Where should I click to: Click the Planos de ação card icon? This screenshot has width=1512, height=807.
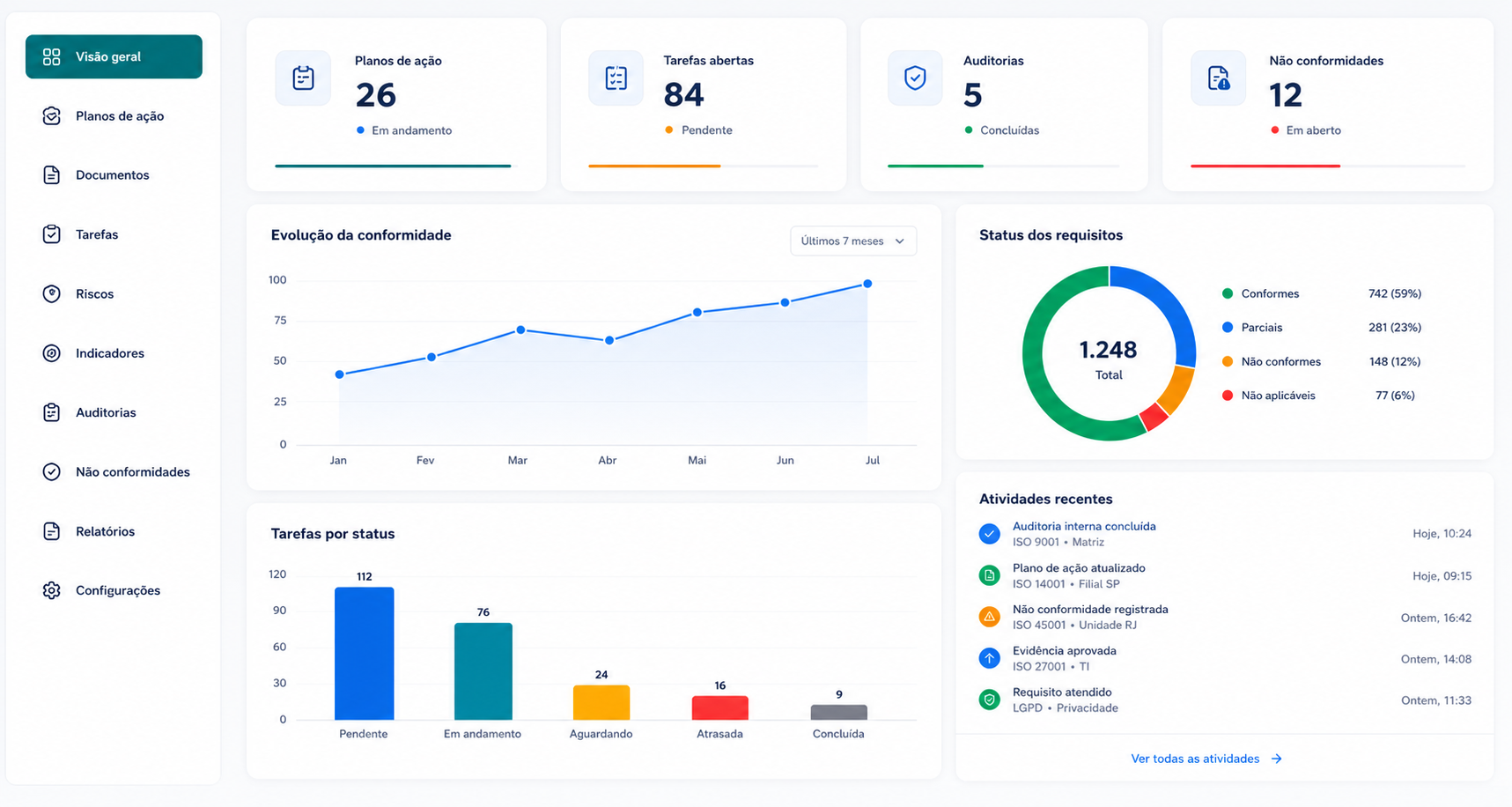303,78
